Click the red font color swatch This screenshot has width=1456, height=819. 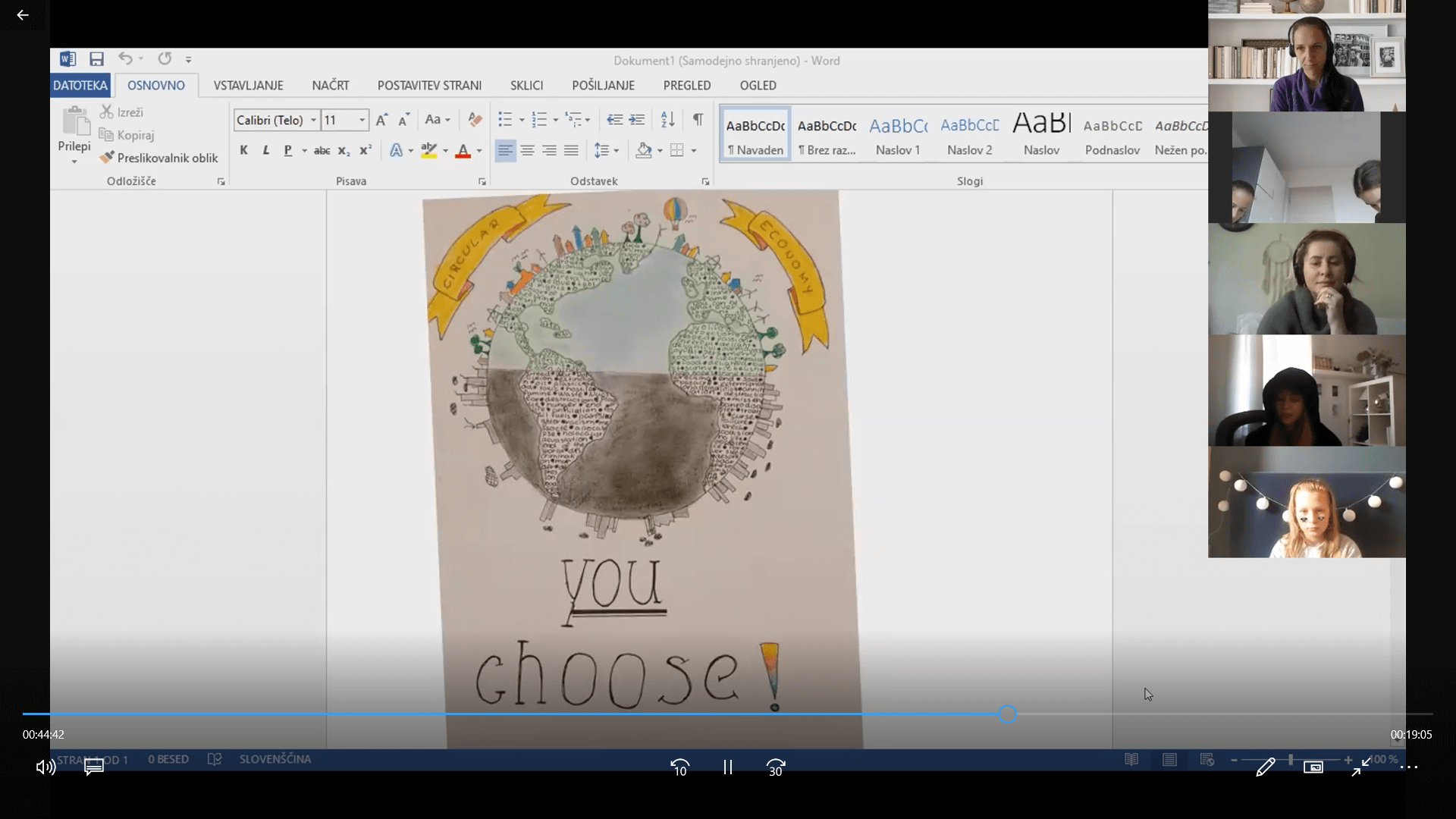coord(463,150)
